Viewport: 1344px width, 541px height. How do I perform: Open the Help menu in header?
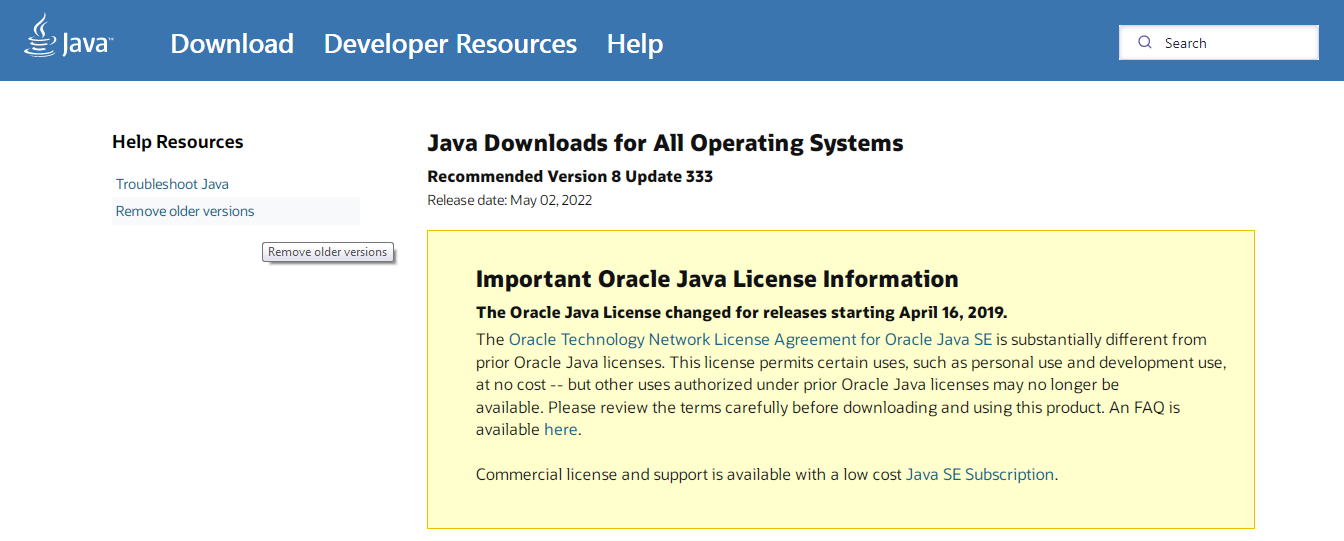click(635, 44)
